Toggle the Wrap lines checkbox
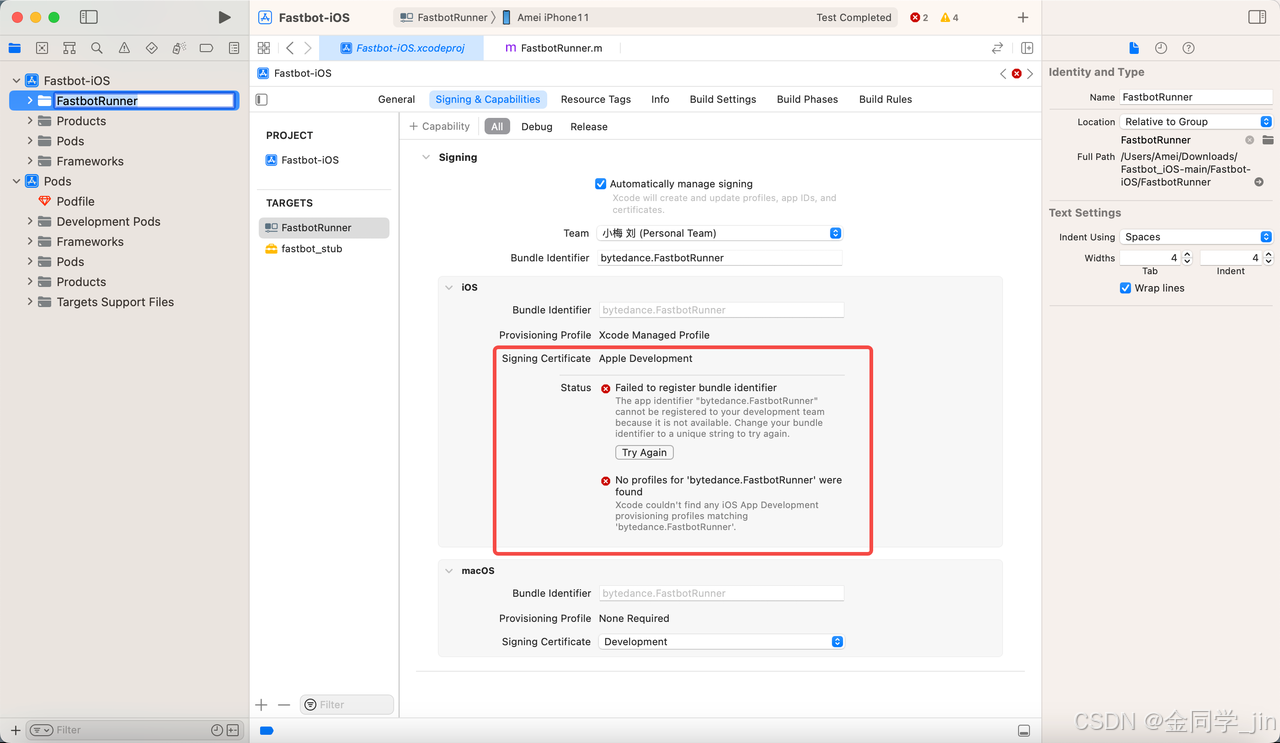The height and width of the screenshot is (743, 1280). [1126, 288]
